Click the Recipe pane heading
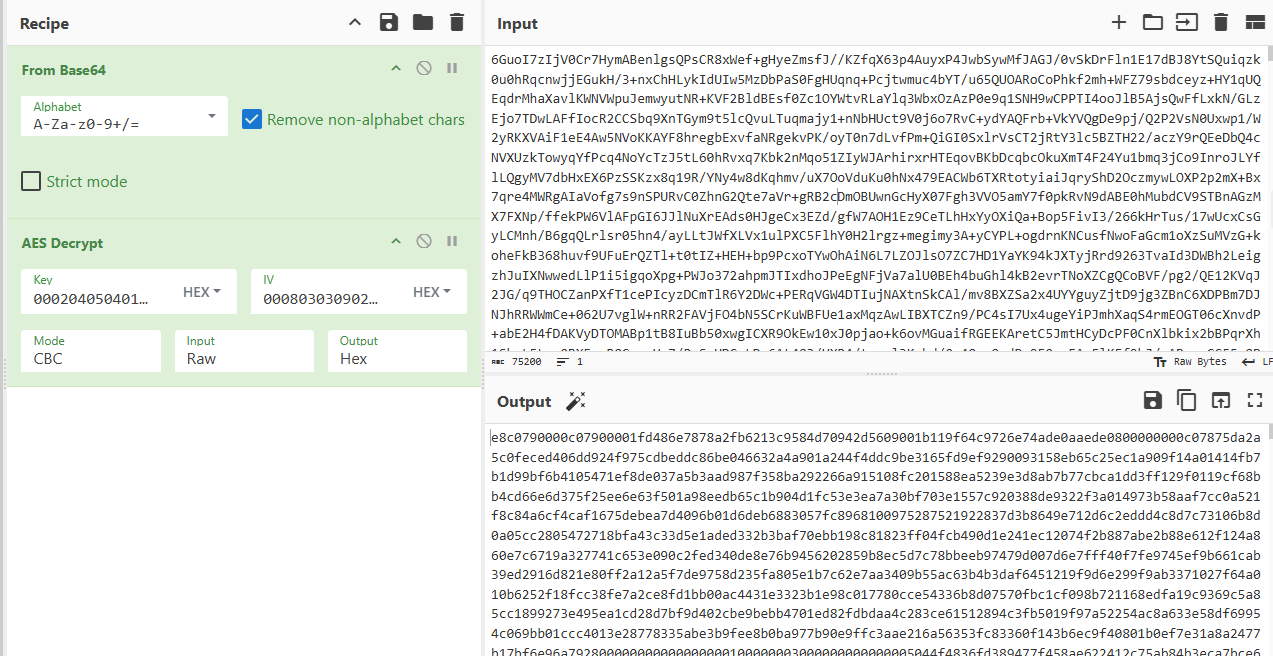This screenshot has width=1273, height=656. [44, 23]
